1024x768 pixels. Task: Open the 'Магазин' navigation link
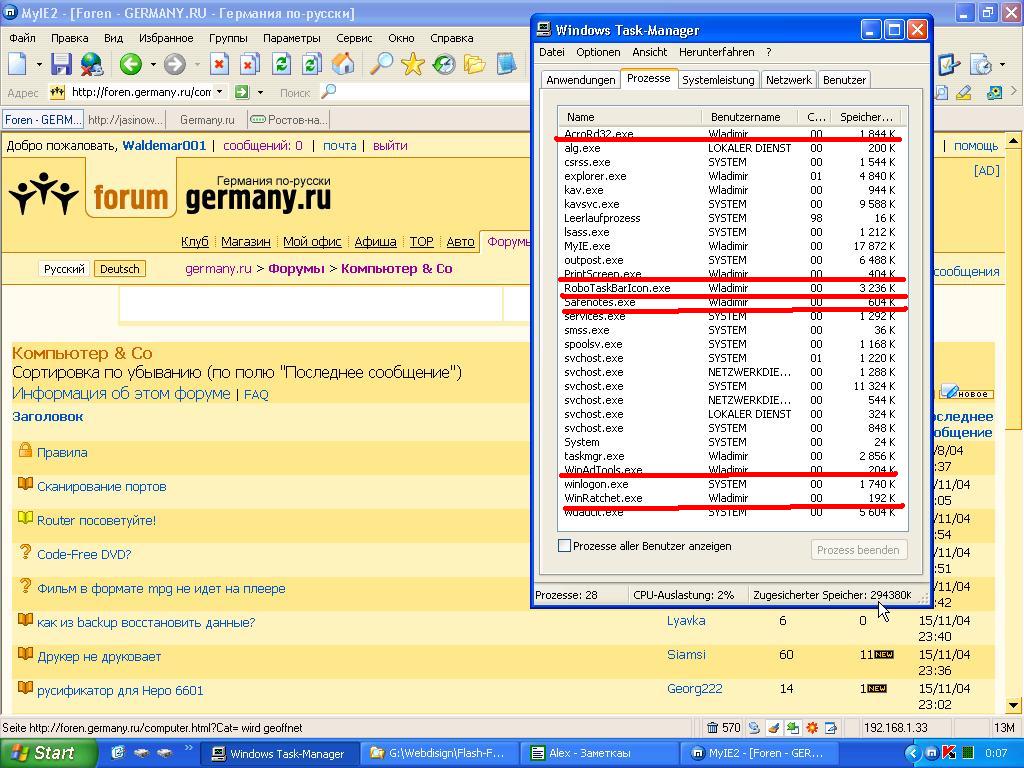click(246, 242)
